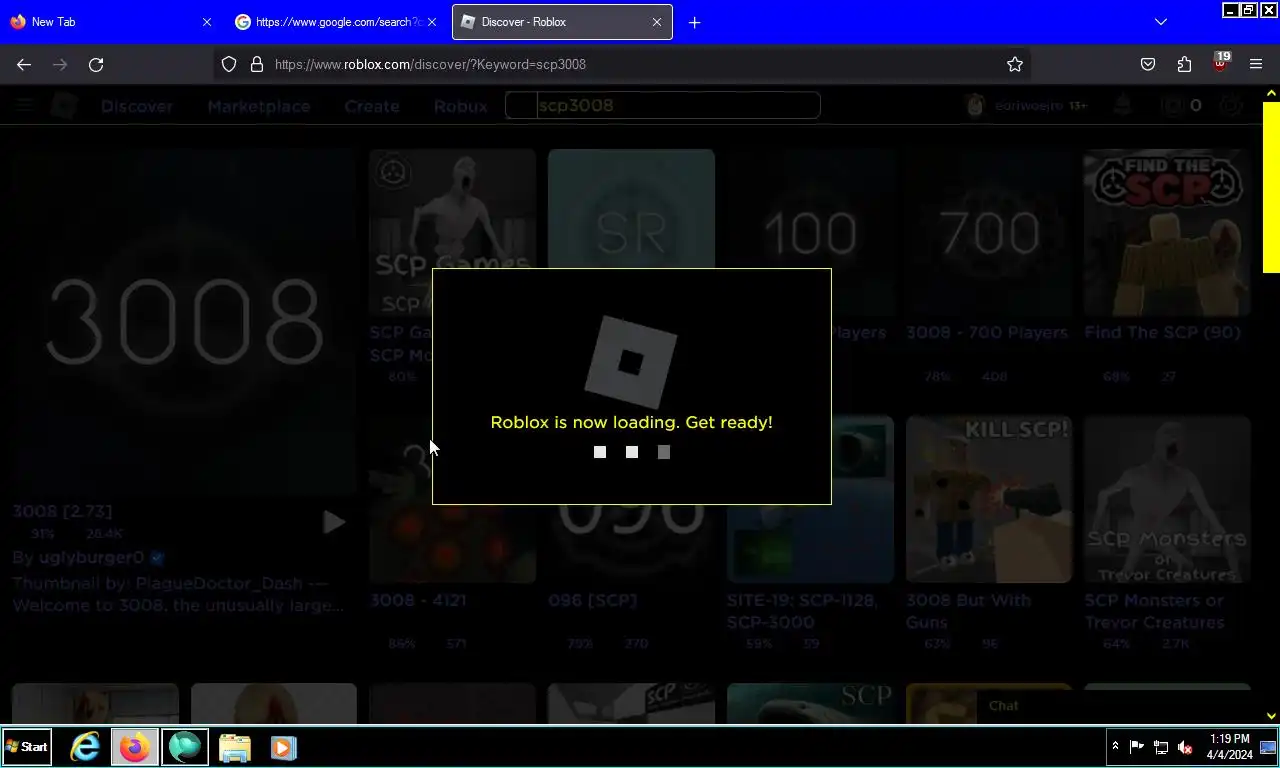Open the 3008 But With Guns thumbnail
This screenshot has height=768, width=1280.
(x=989, y=499)
